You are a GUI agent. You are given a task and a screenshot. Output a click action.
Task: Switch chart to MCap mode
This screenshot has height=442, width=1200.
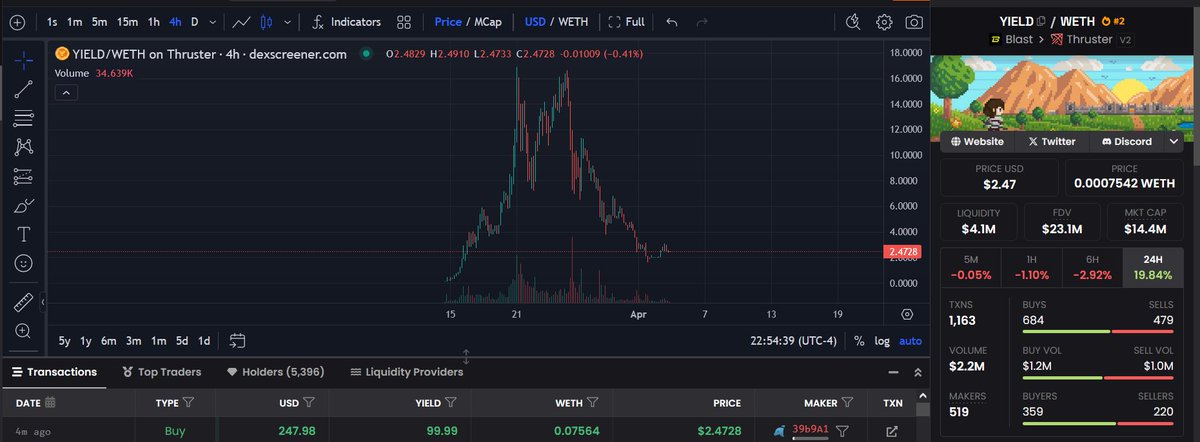point(487,21)
